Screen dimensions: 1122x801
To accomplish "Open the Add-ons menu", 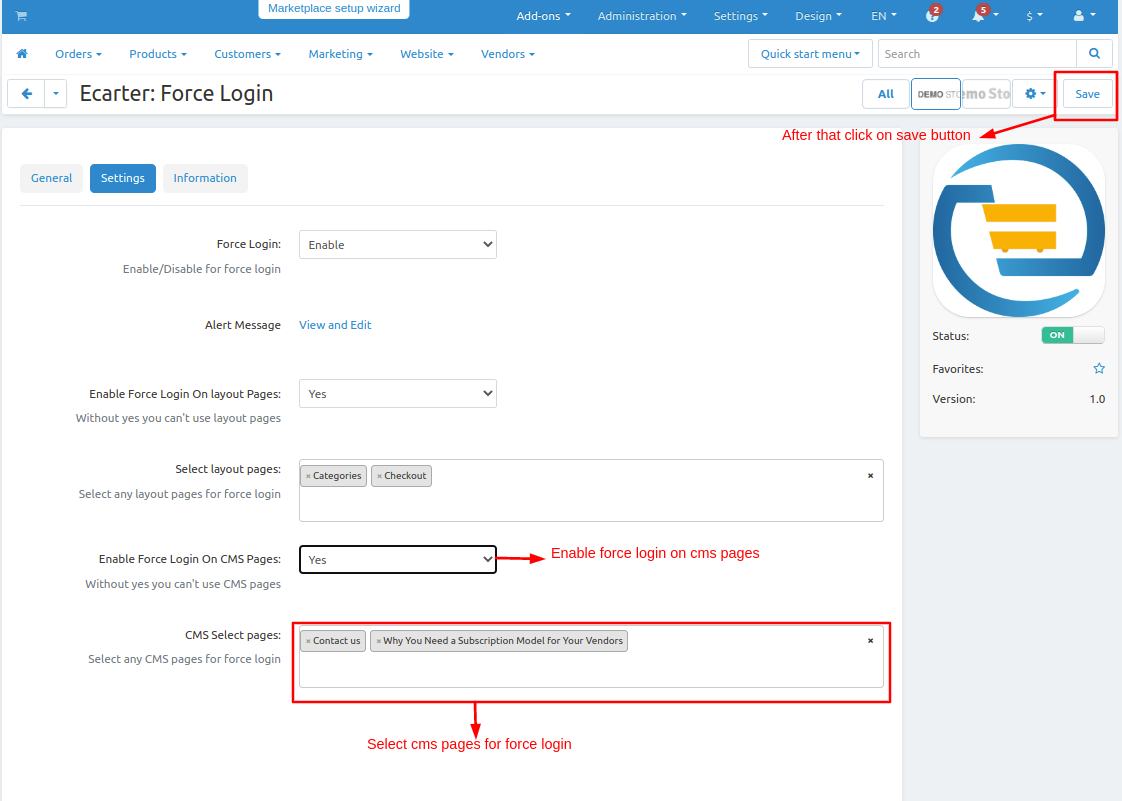I will [x=543, y=16].
